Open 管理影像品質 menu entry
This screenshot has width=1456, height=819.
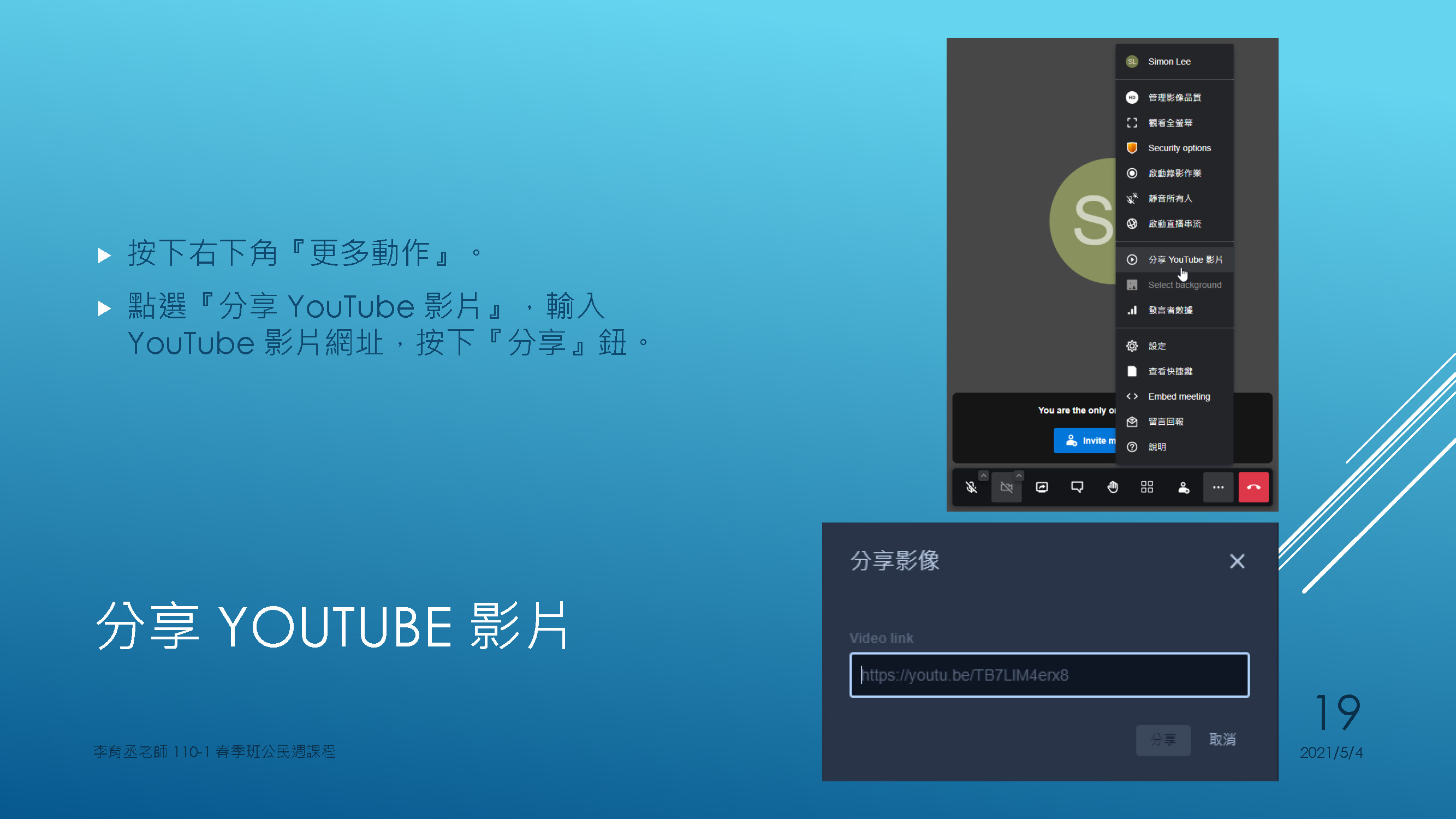1174,97
